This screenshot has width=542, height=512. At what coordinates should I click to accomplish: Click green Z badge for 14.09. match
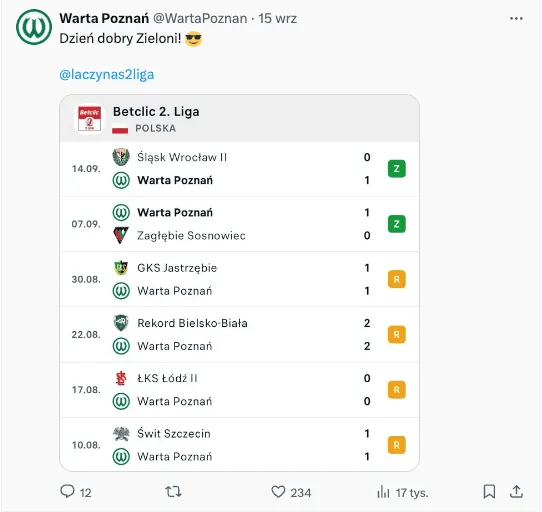click(x=396, y=169)
